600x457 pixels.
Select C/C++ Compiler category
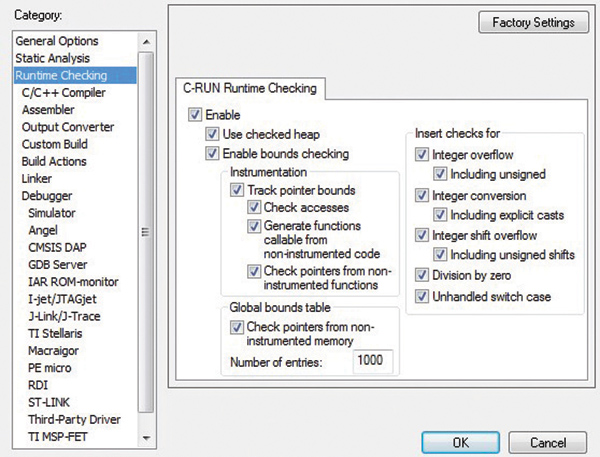point(62,92)
